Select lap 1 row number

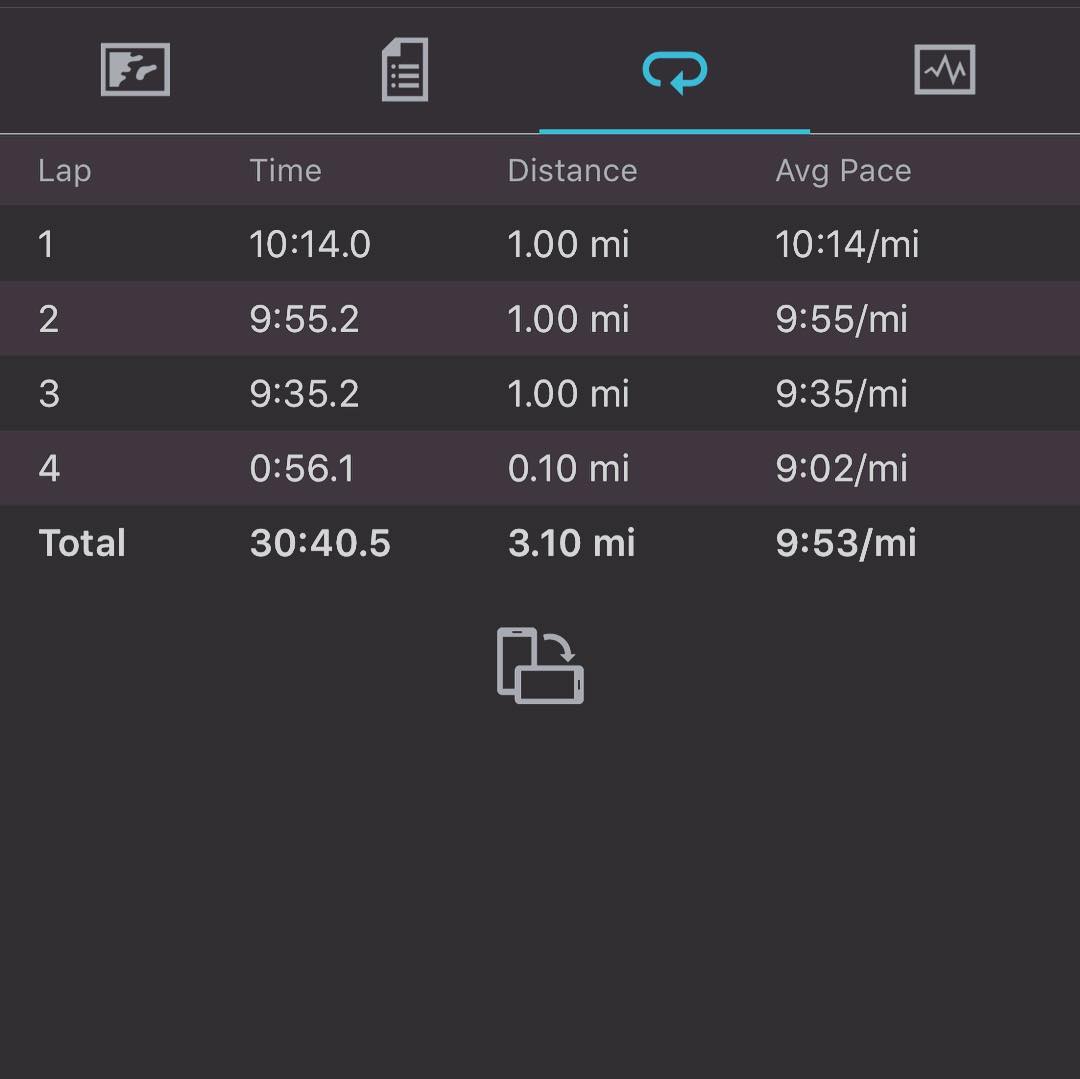pos(46,245)
